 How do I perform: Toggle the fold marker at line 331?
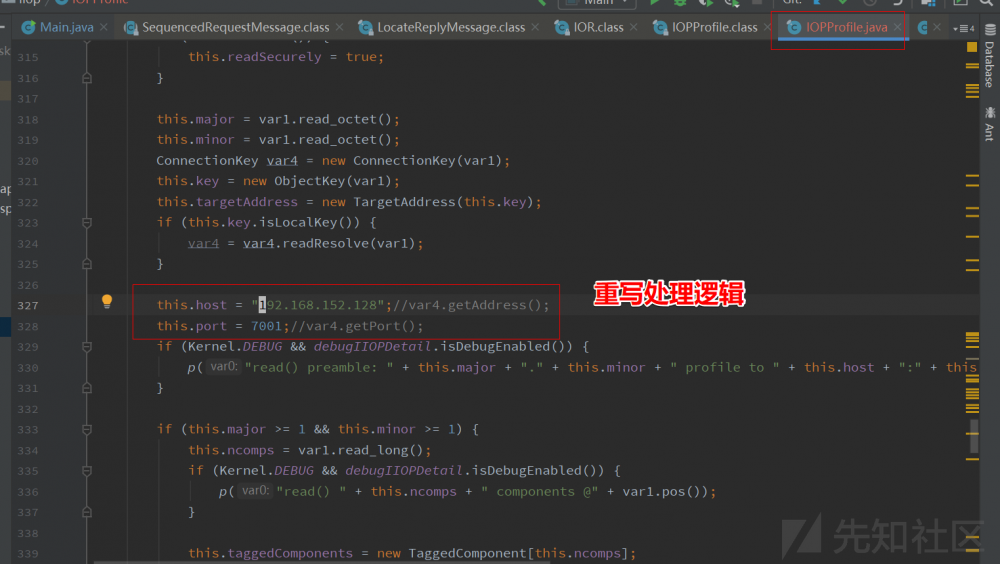(x=87, y=388)
